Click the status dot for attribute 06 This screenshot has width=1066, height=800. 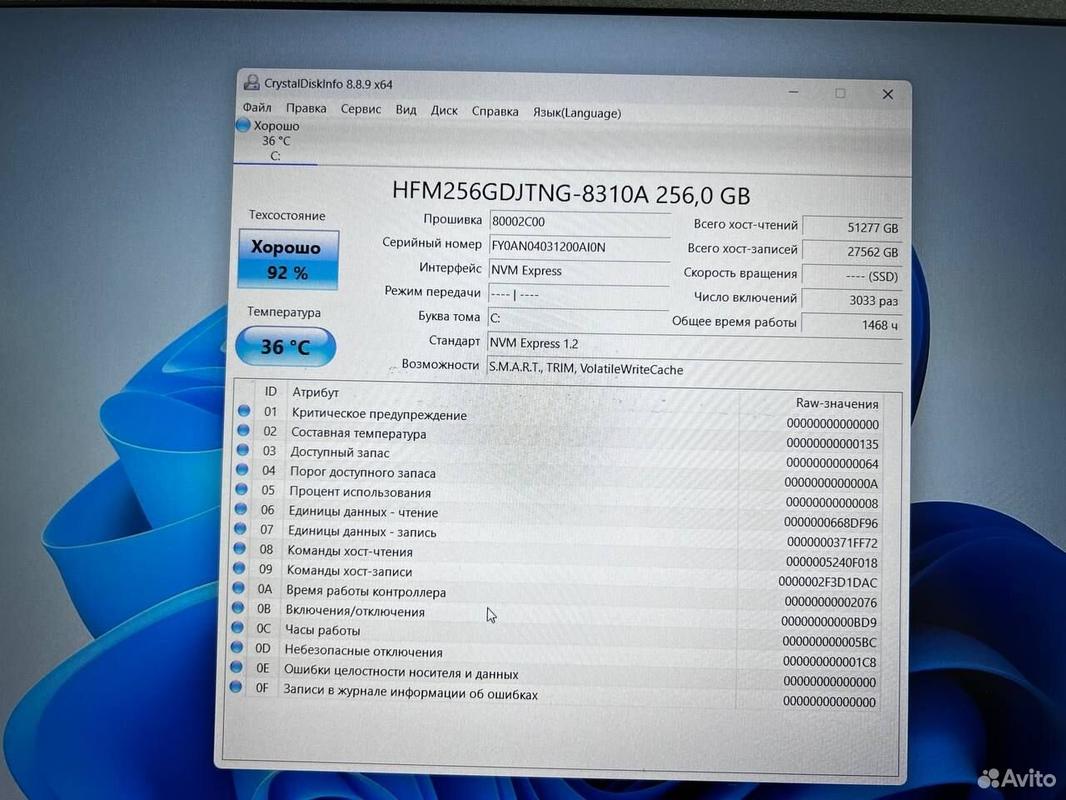tap(241, 508)
